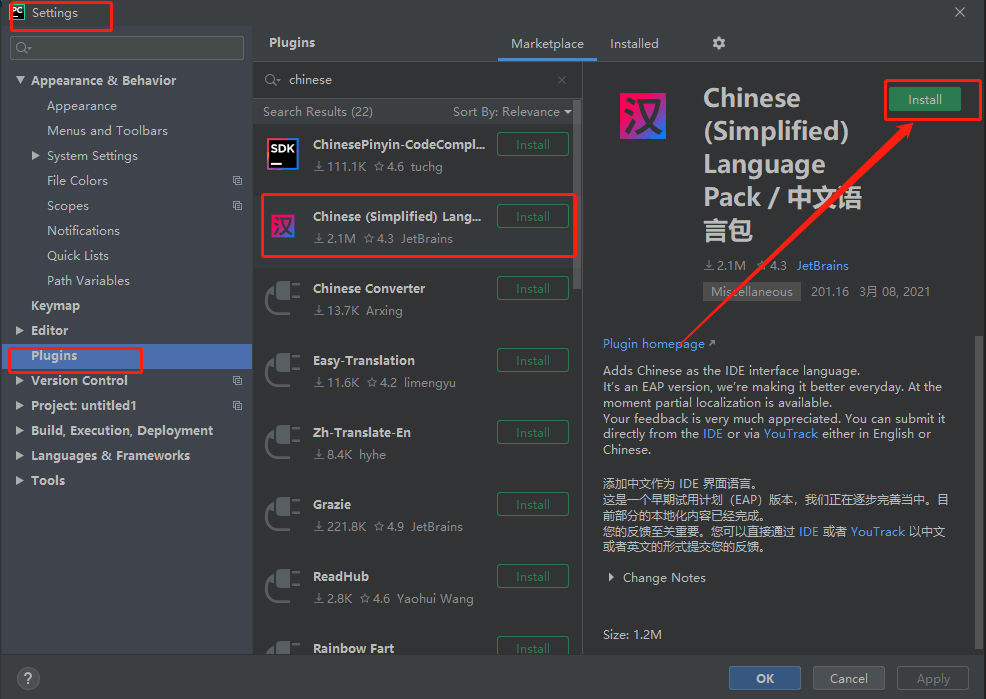The height and width of the screenshot is (699, 986).
Task: Open Sort By: Relevance dropdown
Action: 512,111
